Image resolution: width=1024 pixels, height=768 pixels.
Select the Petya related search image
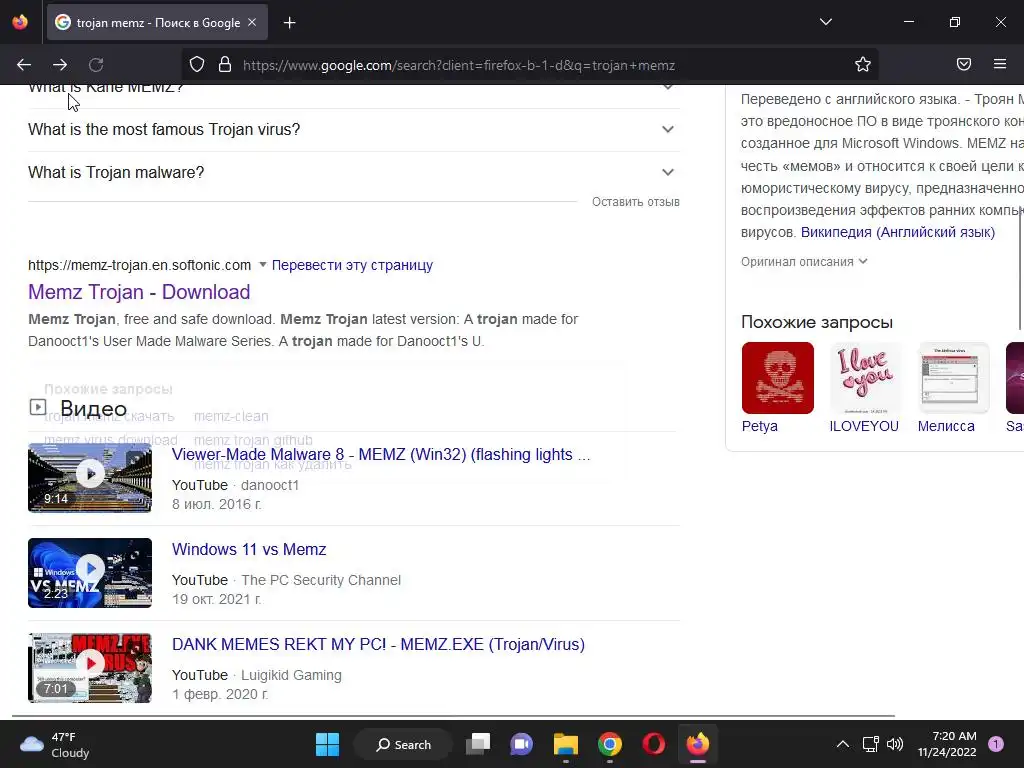(778, 378)
